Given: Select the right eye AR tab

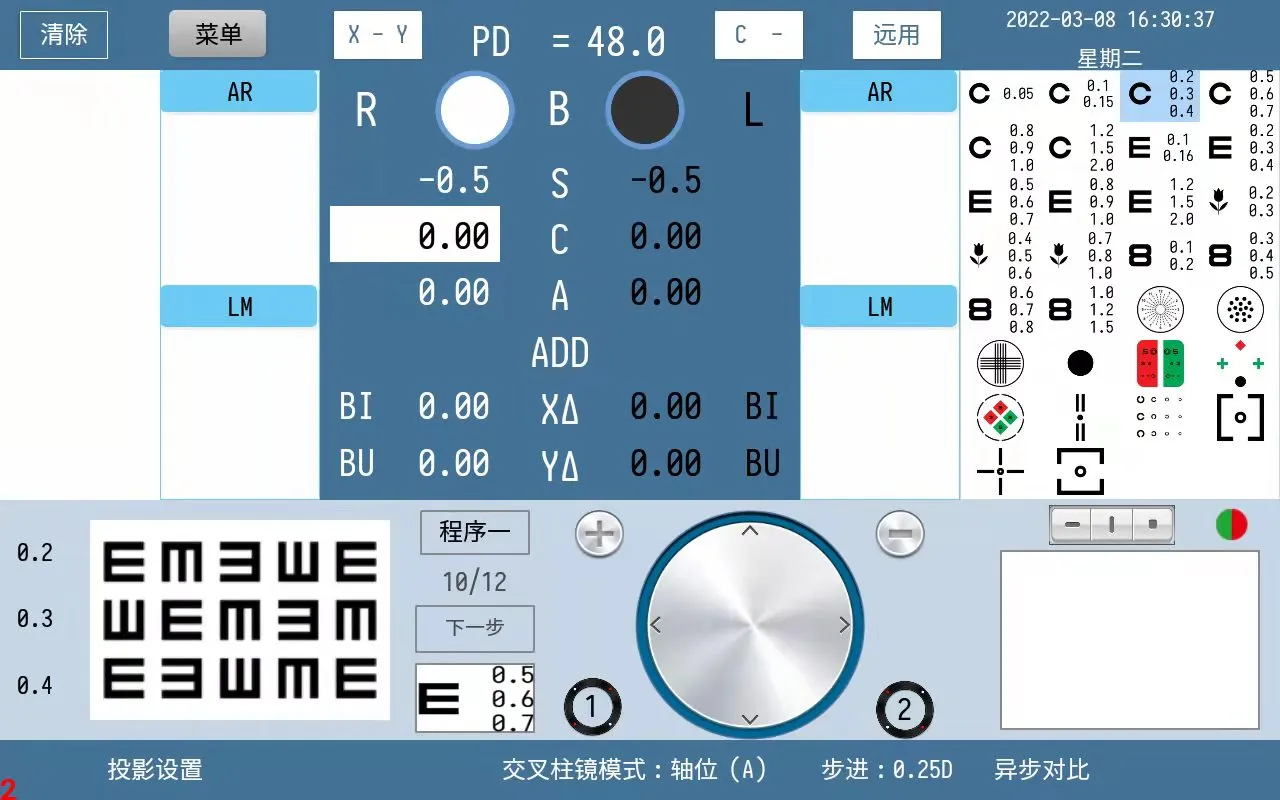Looking at the screenshot, I should click(x=239, y=92).
